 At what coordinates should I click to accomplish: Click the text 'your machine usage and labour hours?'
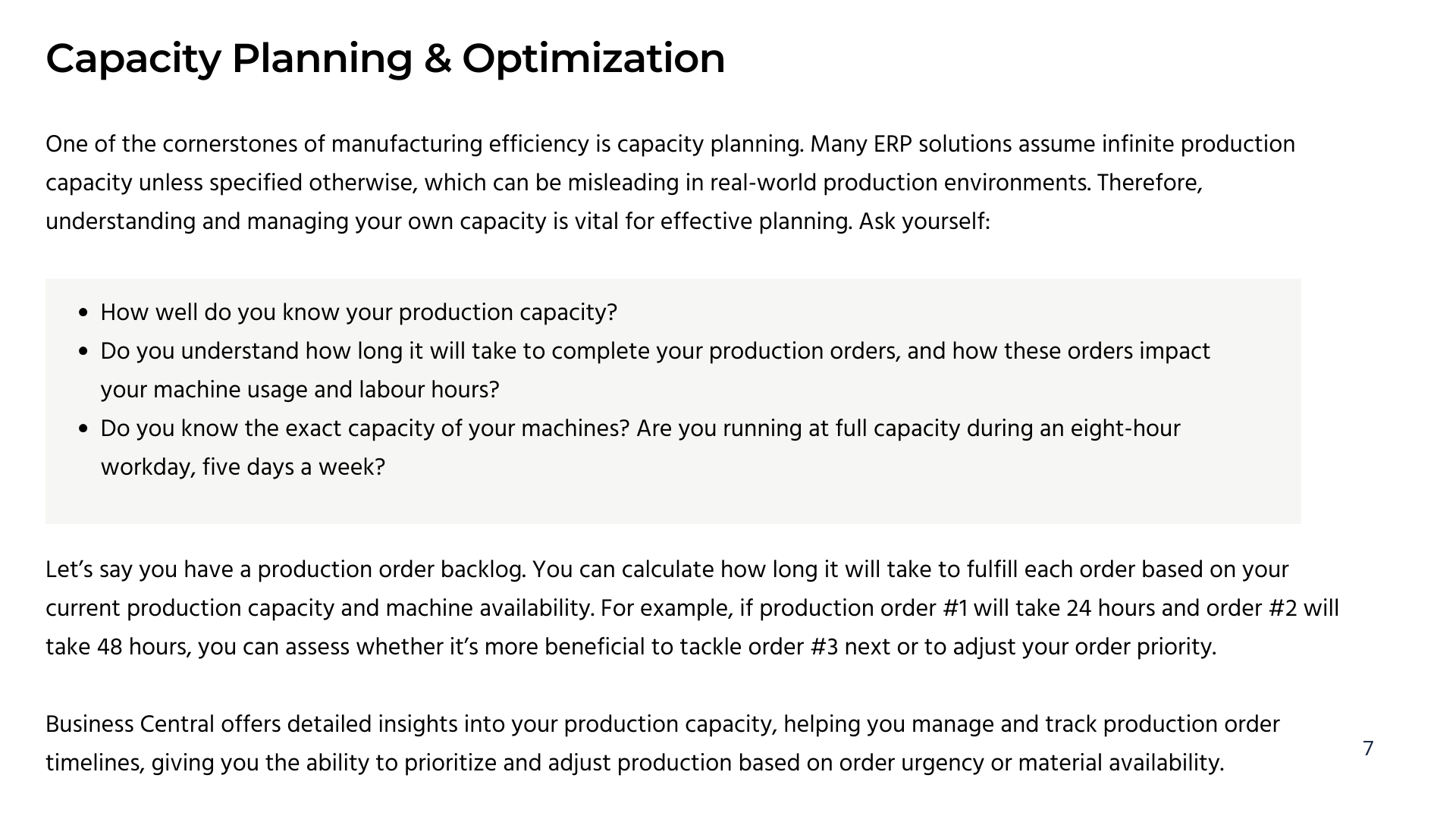pos(300,390)
